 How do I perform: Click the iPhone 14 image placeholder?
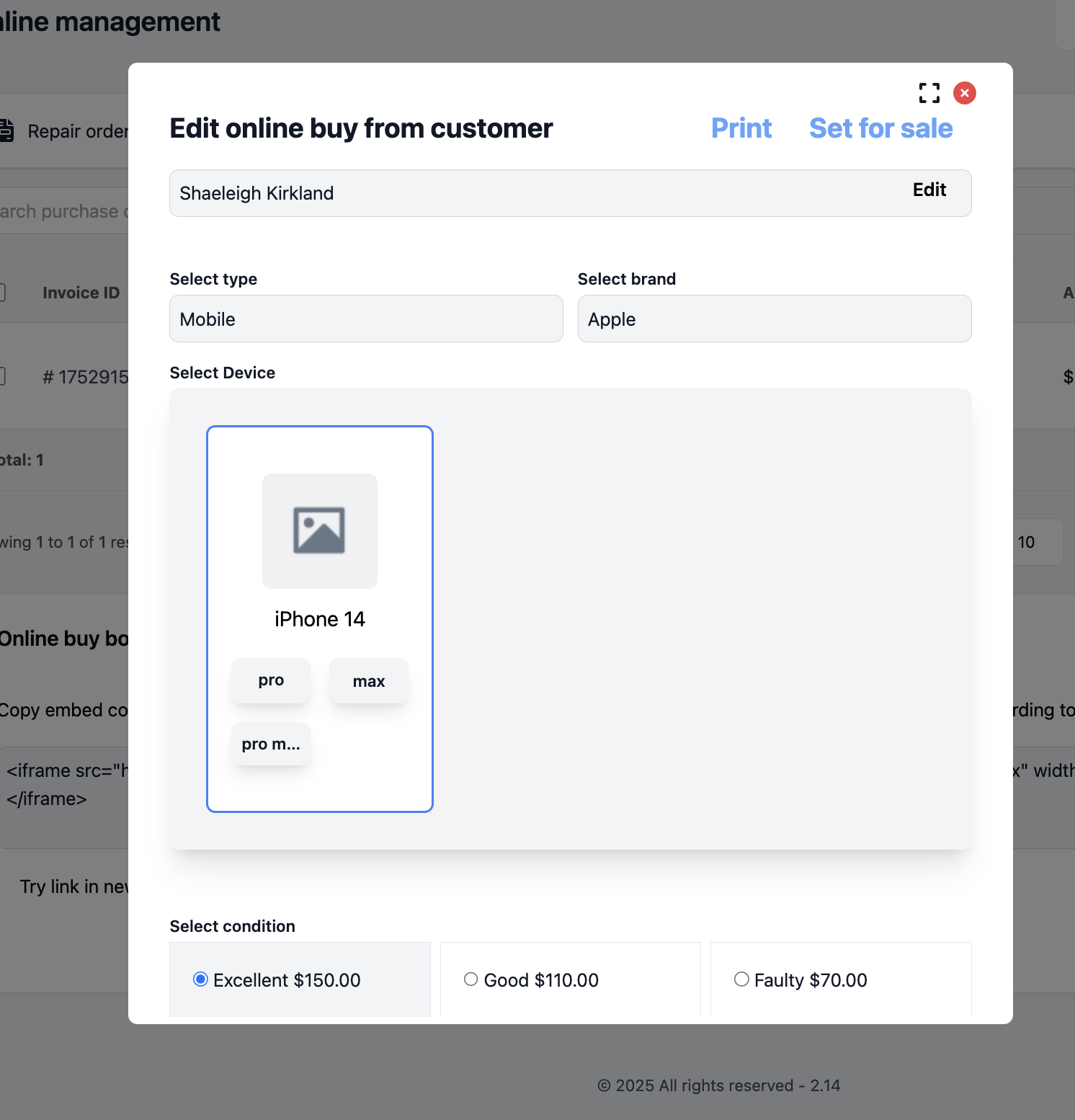click(x=319, y=531)
